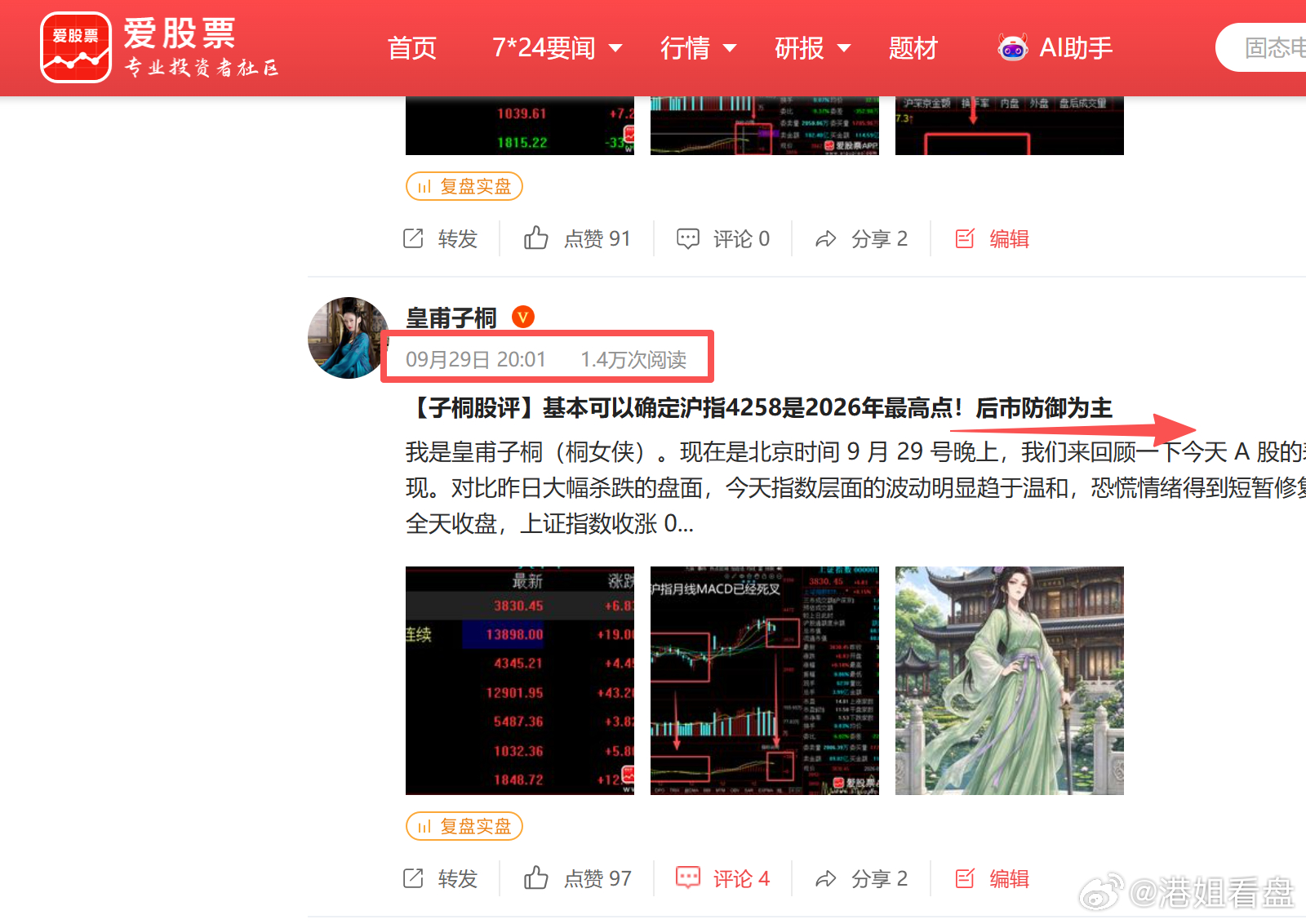Open comments icon beside 评论 0
Image resolution: width=1306 pixels, height=924 pixels.
(x=688, y=238)
